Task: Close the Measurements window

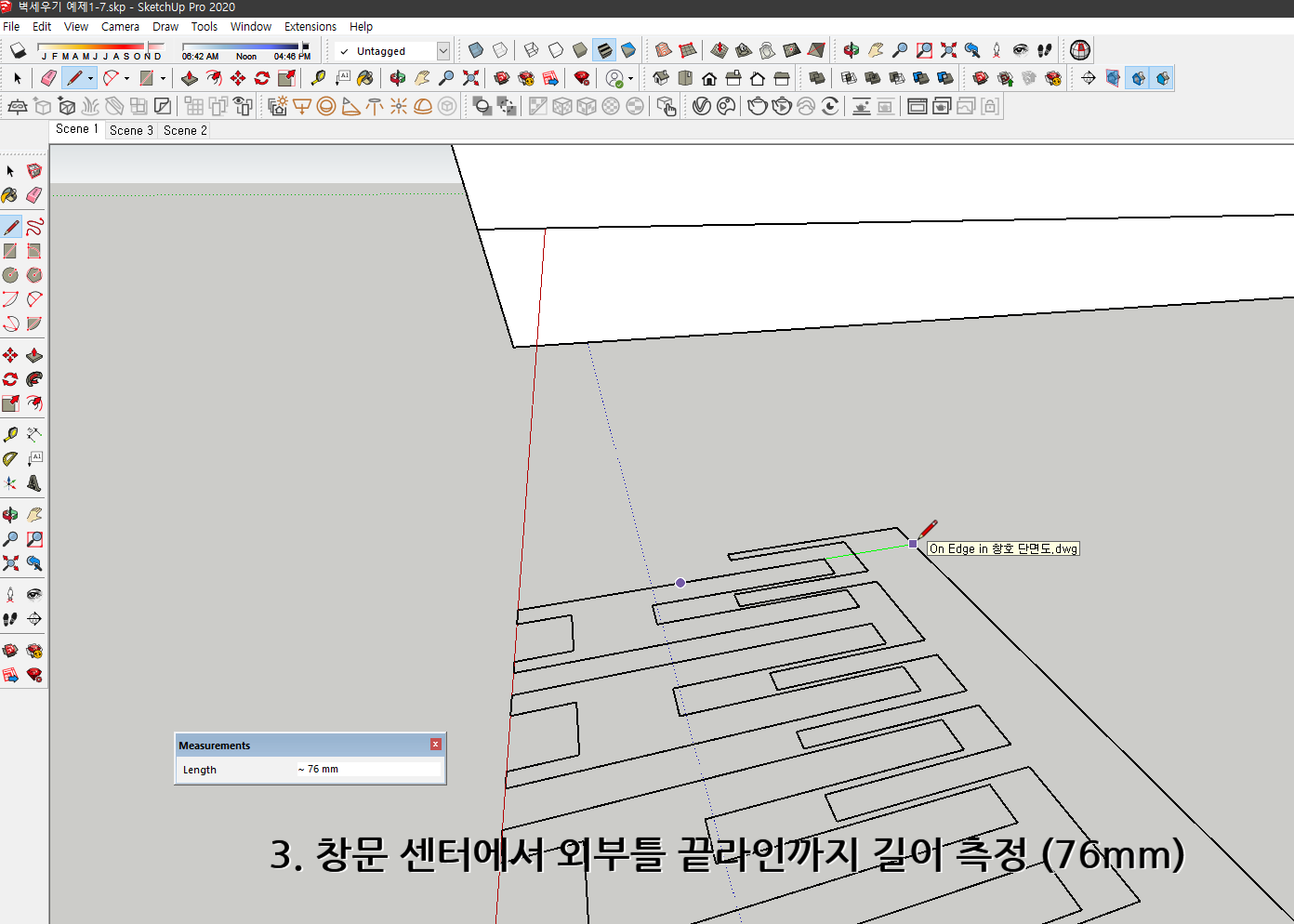Action: (x=435, y=744)
